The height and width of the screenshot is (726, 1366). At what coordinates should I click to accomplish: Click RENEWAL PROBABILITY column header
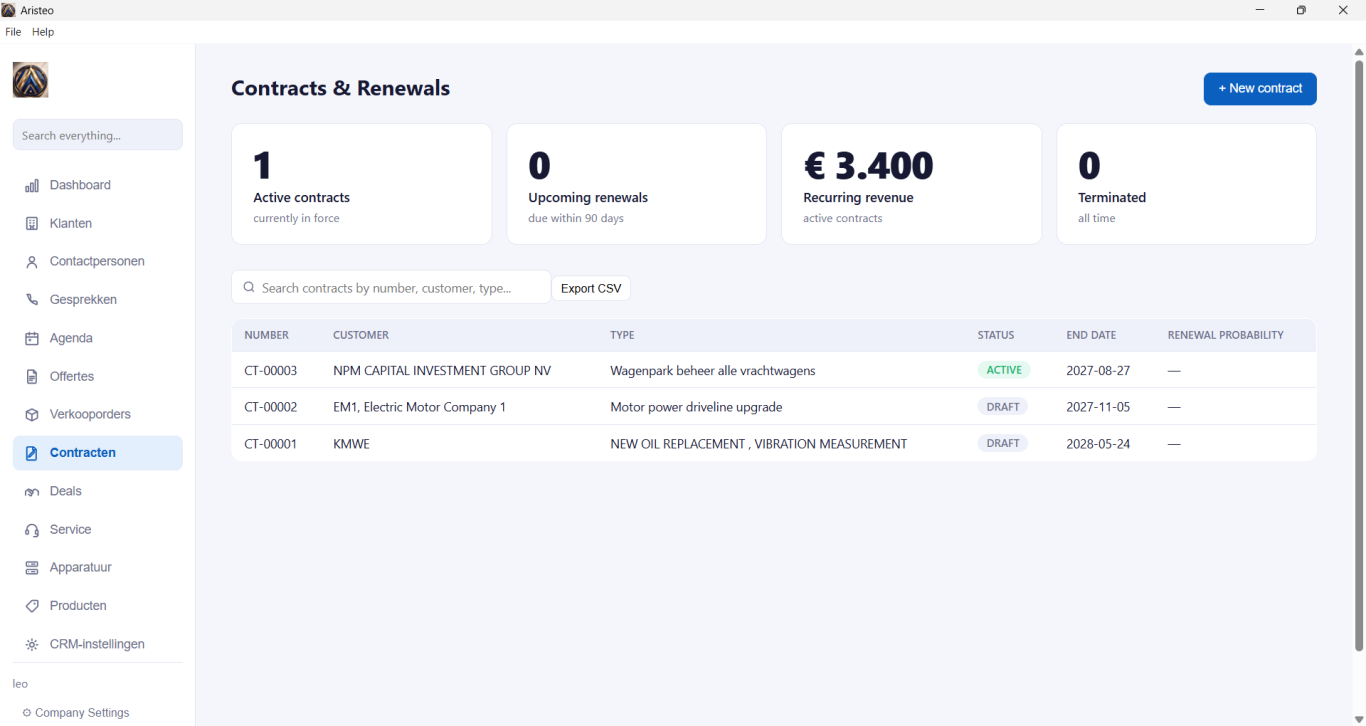1226,335
